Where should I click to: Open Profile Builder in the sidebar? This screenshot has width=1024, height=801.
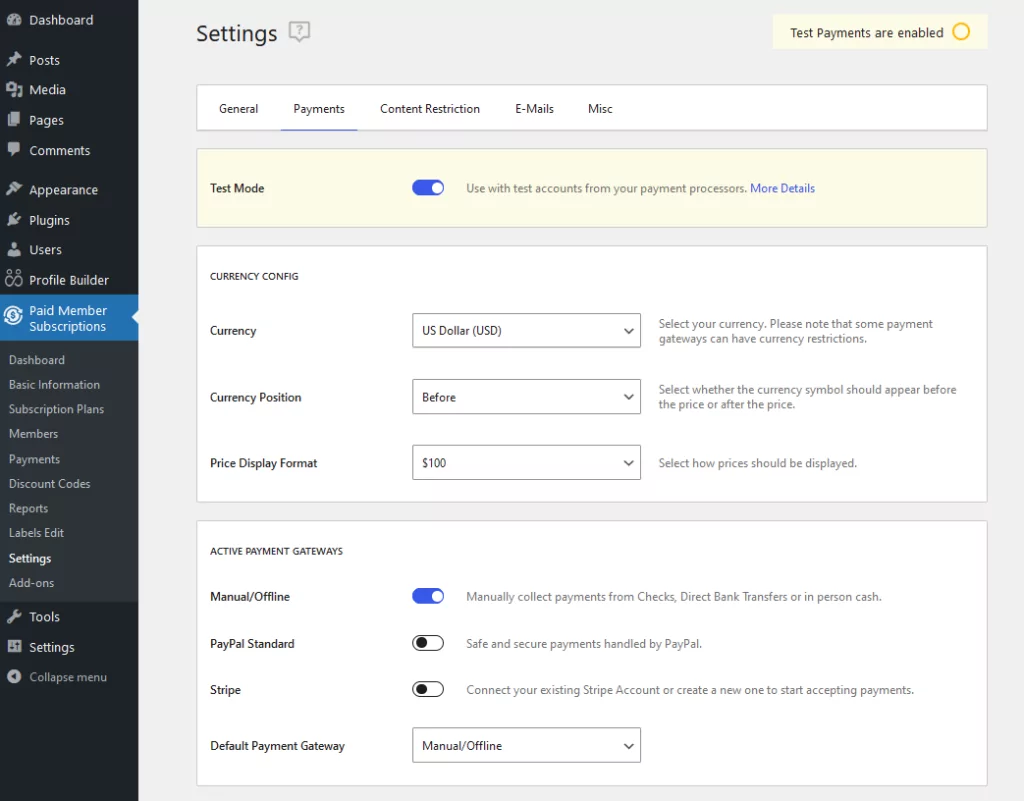click(69, 280)
